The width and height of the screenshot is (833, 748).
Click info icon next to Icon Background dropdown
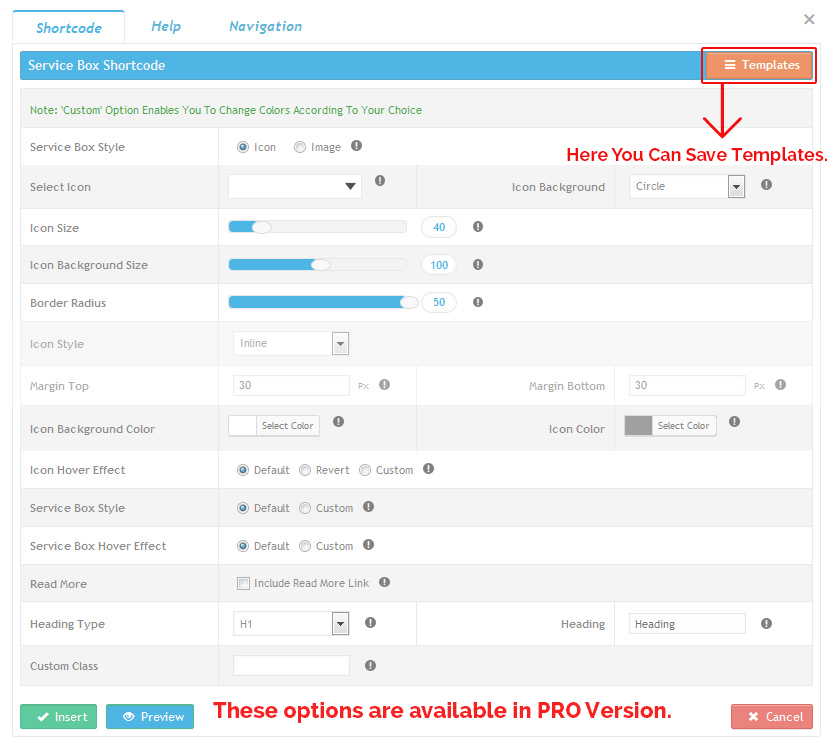(x=766, y=185)
